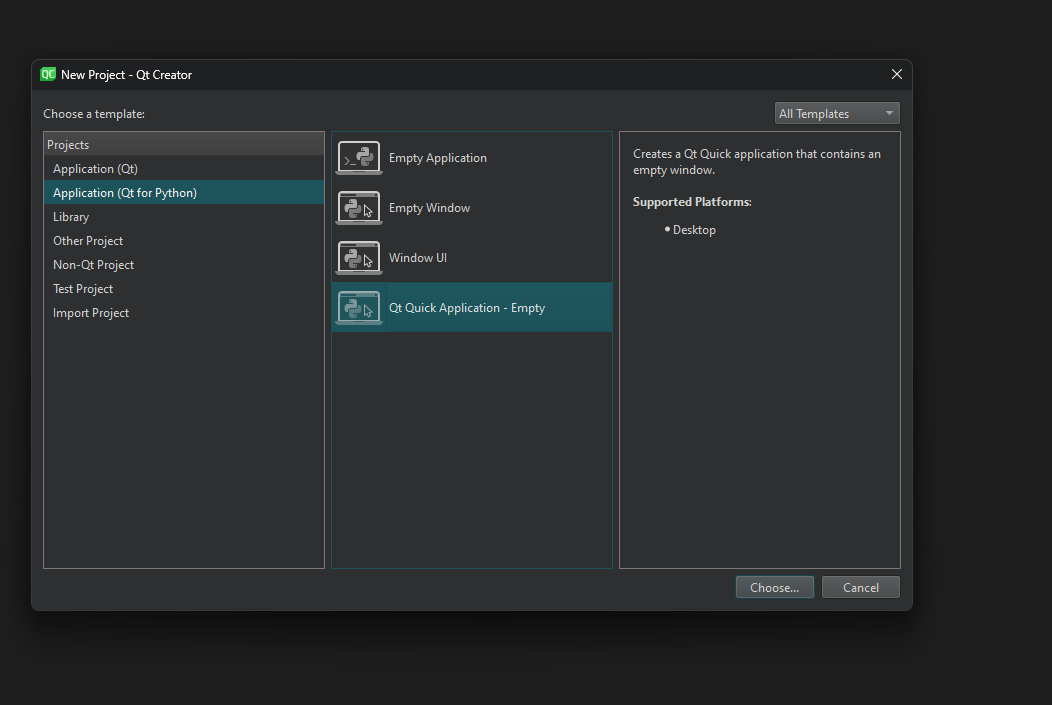Select the Empty Application template label

[437, 158]
